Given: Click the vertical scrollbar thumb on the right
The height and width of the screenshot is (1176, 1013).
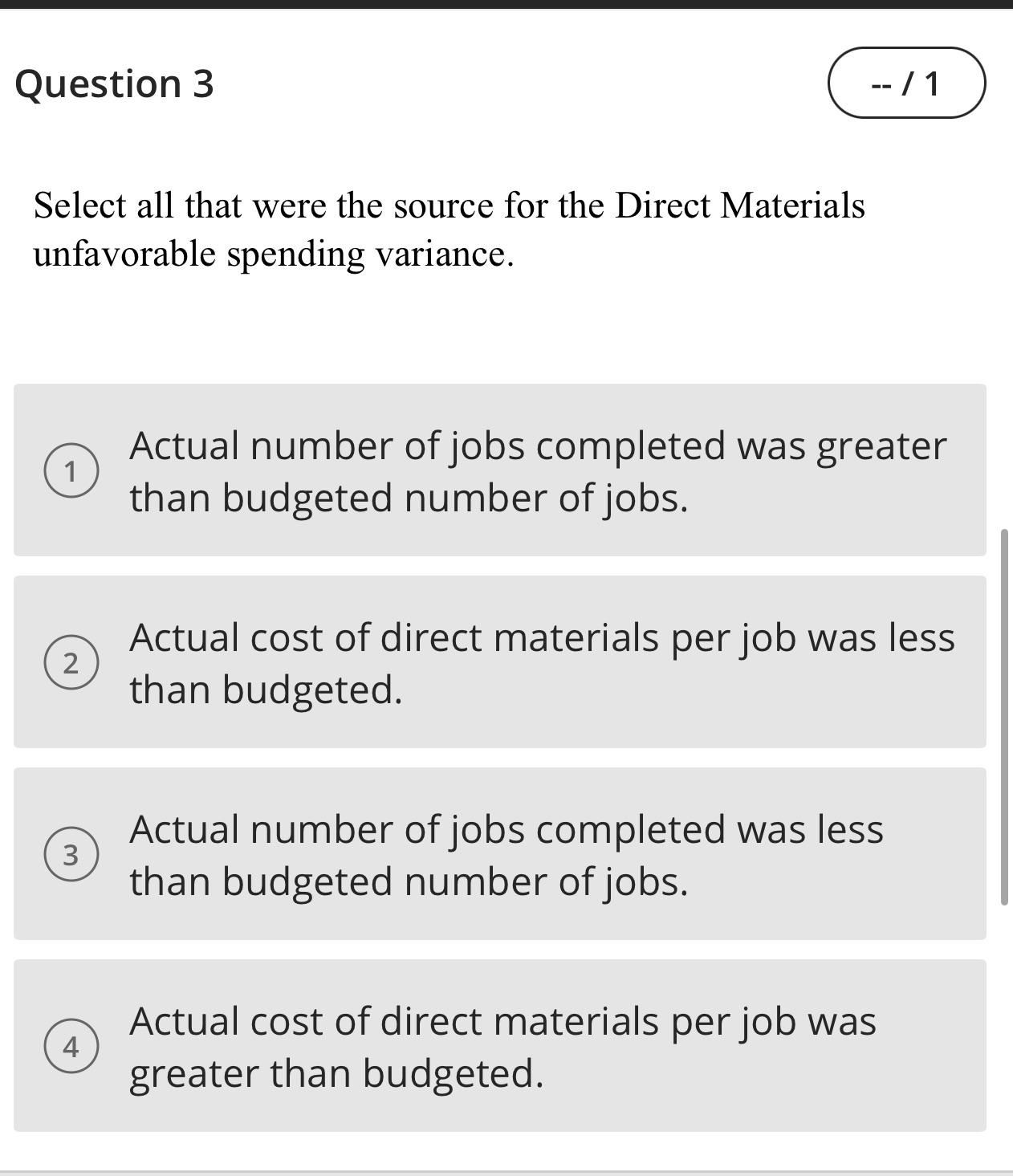Looking at the screenshot, I should point(1007,722).
